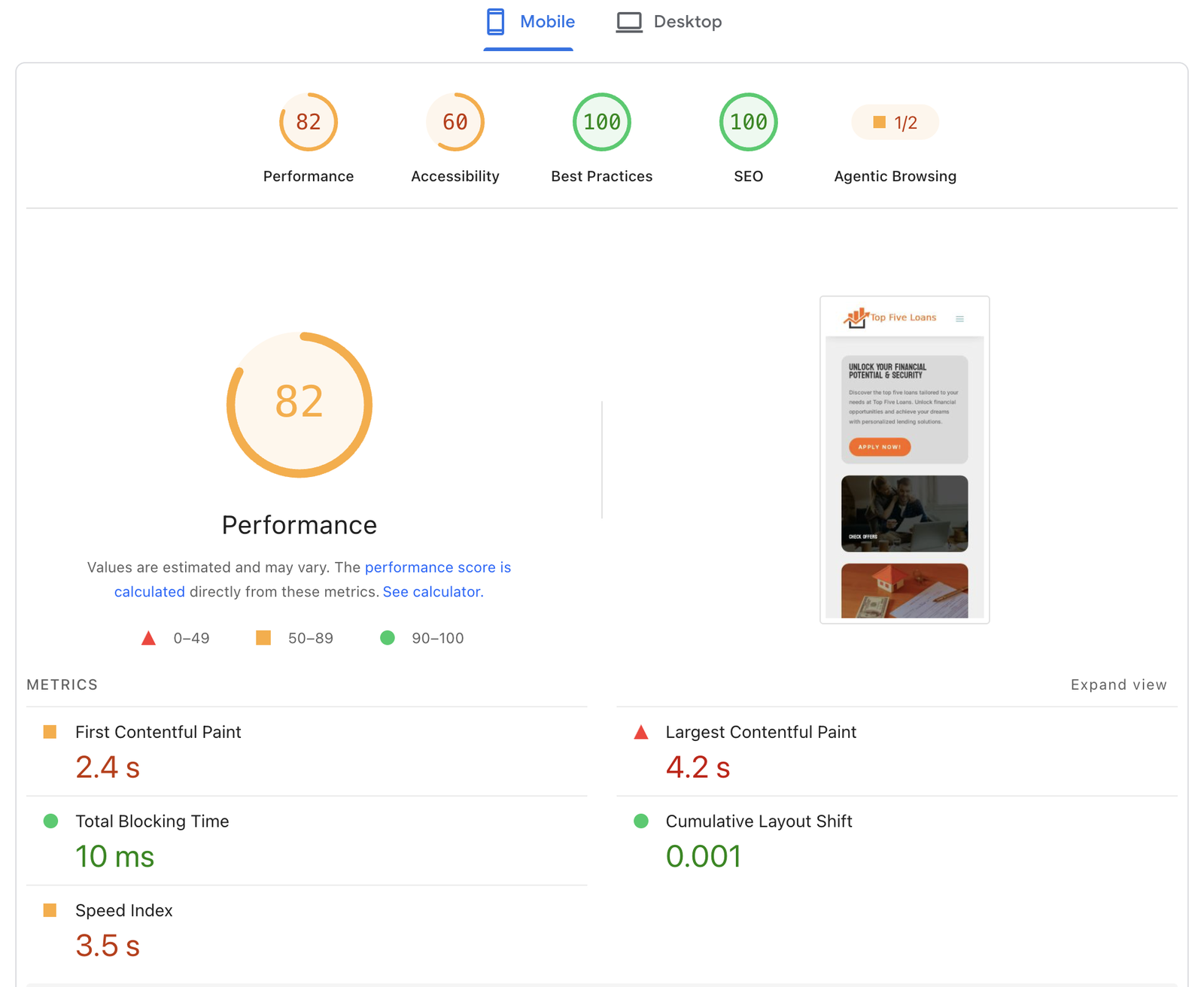Switch to the Desktop tab
The height and width of the screenshot is (987, 1204).
(x=669, y=22)
